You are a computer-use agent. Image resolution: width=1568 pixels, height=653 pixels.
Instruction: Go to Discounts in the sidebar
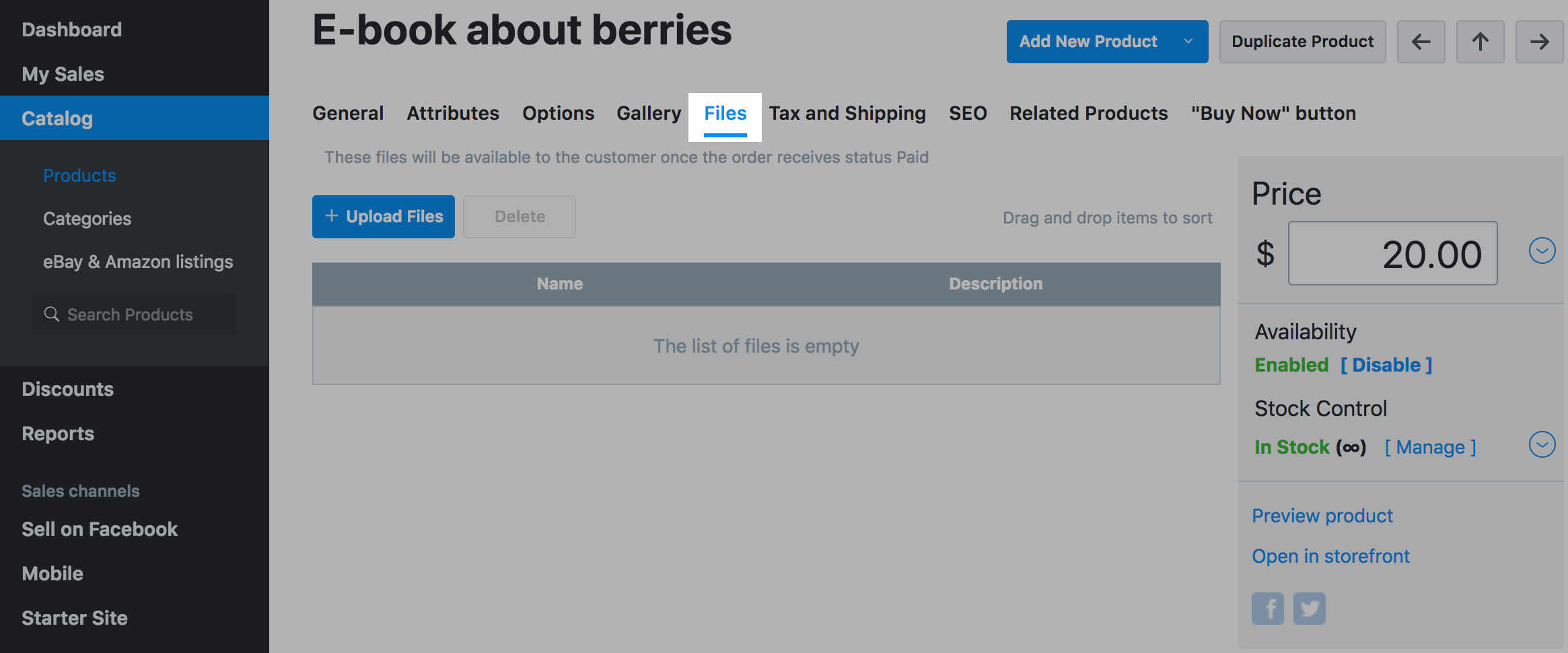[68, 389]
